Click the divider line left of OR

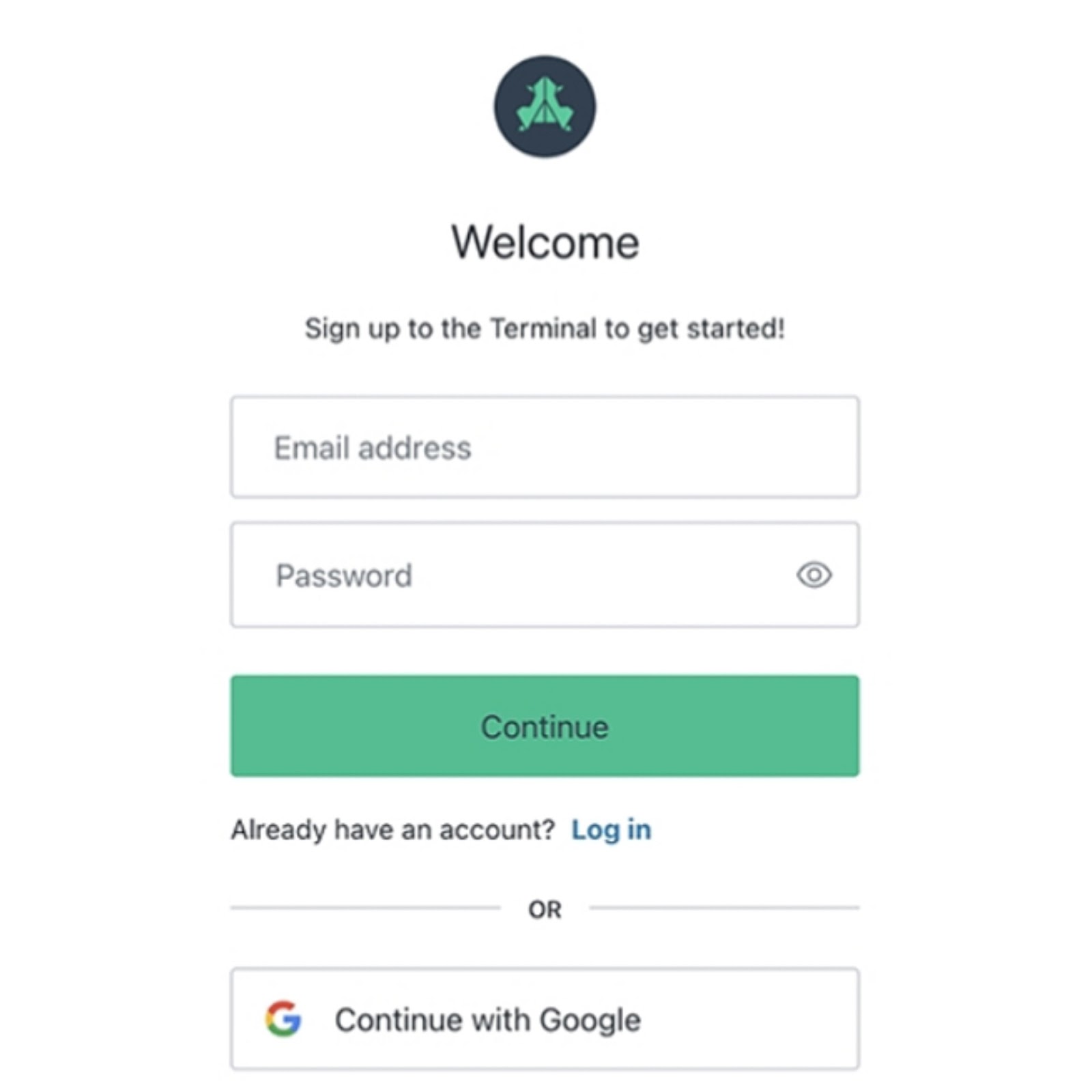[x=365, y=908]
